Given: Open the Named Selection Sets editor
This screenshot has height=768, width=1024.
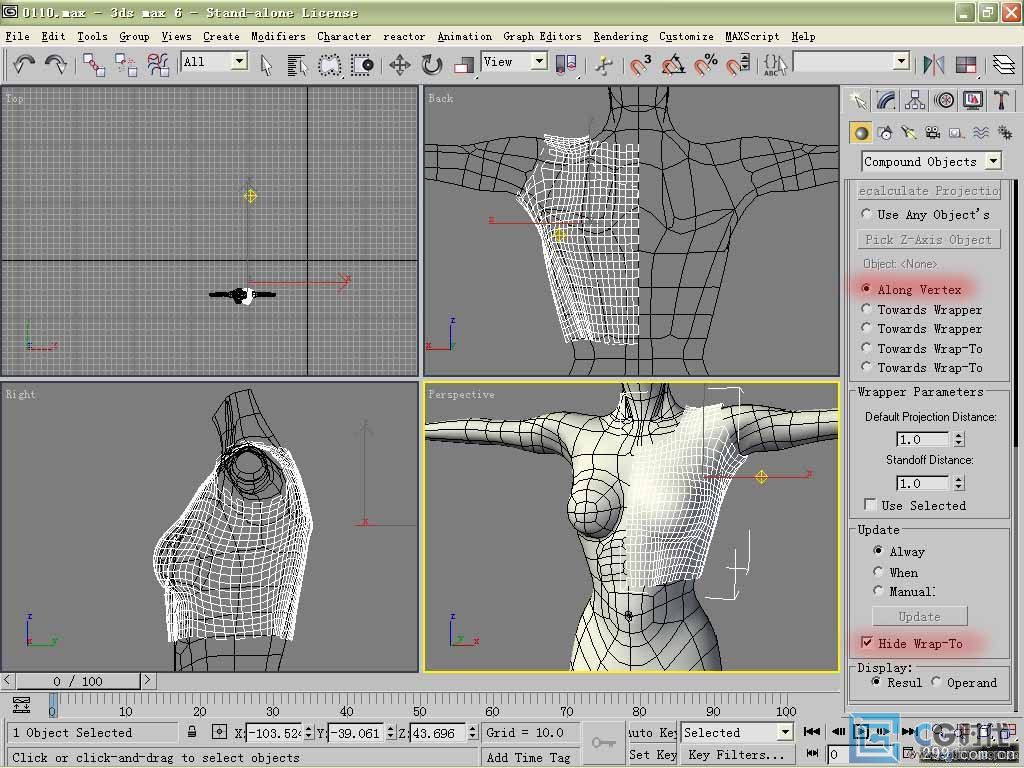Looking at the screenshot, I should tap(775, 65).
